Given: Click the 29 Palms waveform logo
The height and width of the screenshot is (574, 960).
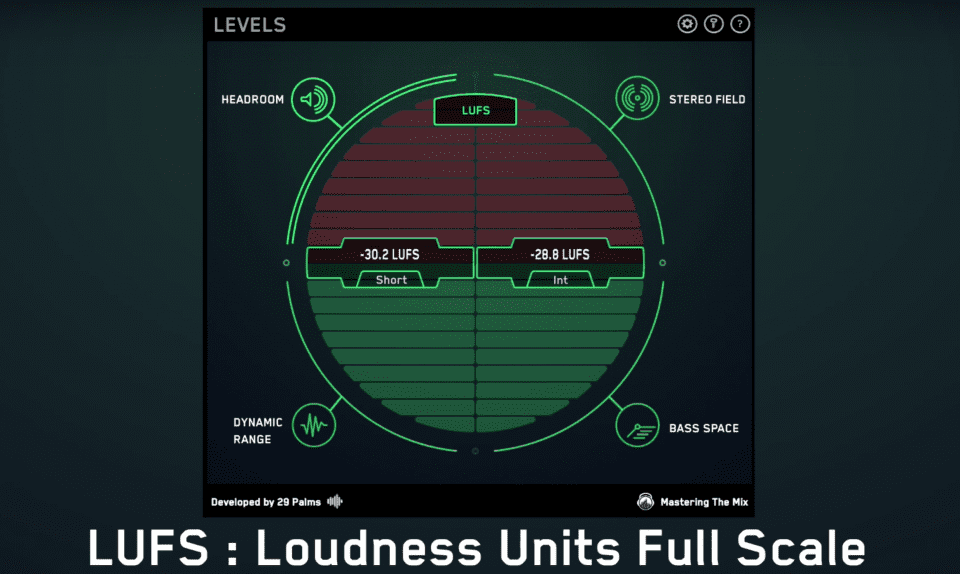Looking at the screenshot, I should point(334,502).
